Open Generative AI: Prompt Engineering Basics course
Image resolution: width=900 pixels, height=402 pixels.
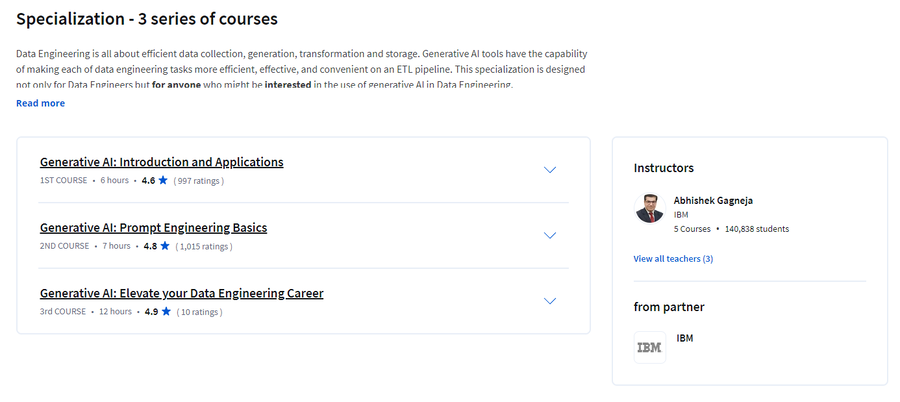point(153,228)
